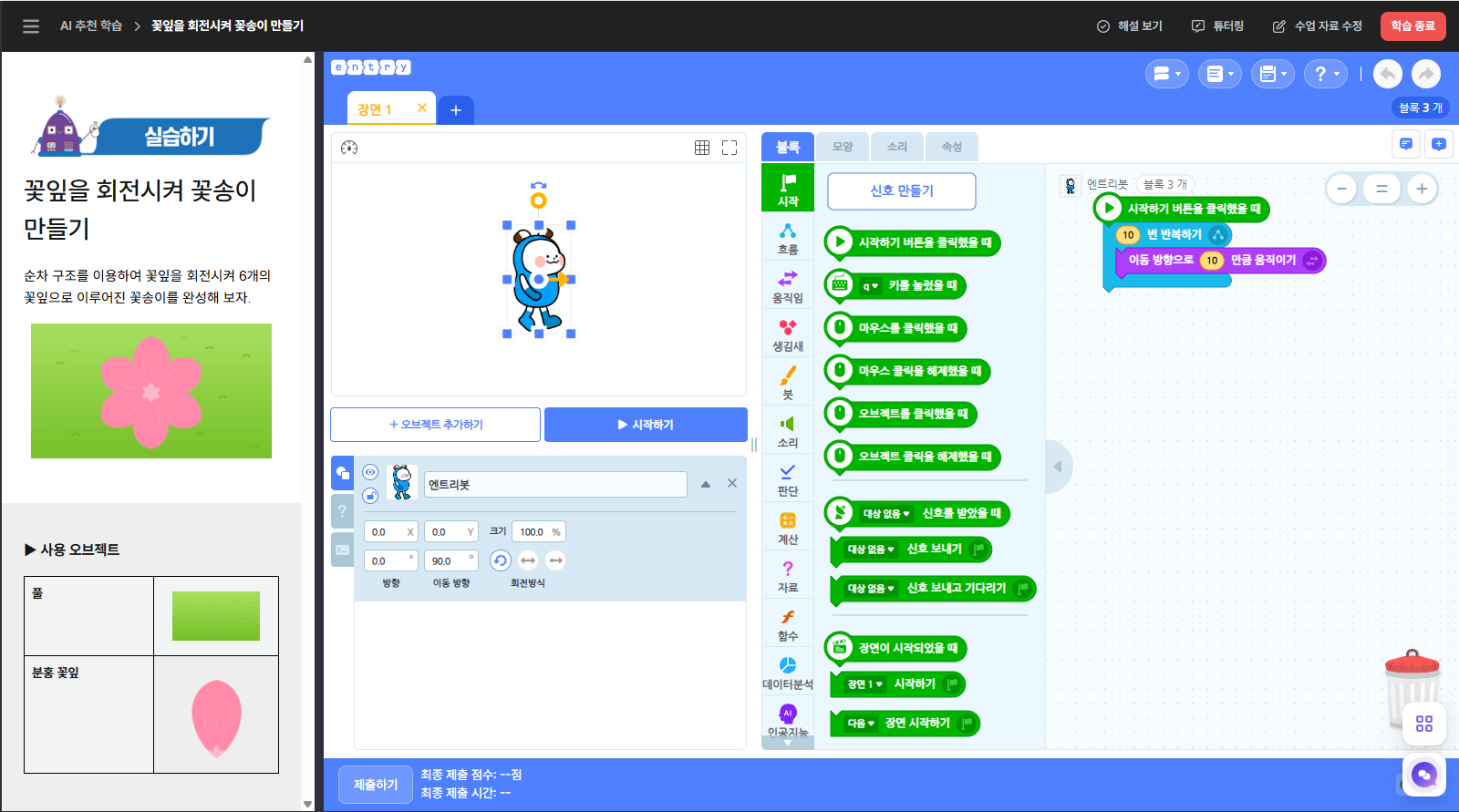1459x812 pixels.
Task: Open the console side tab
Action: click(x=342, y=550)
